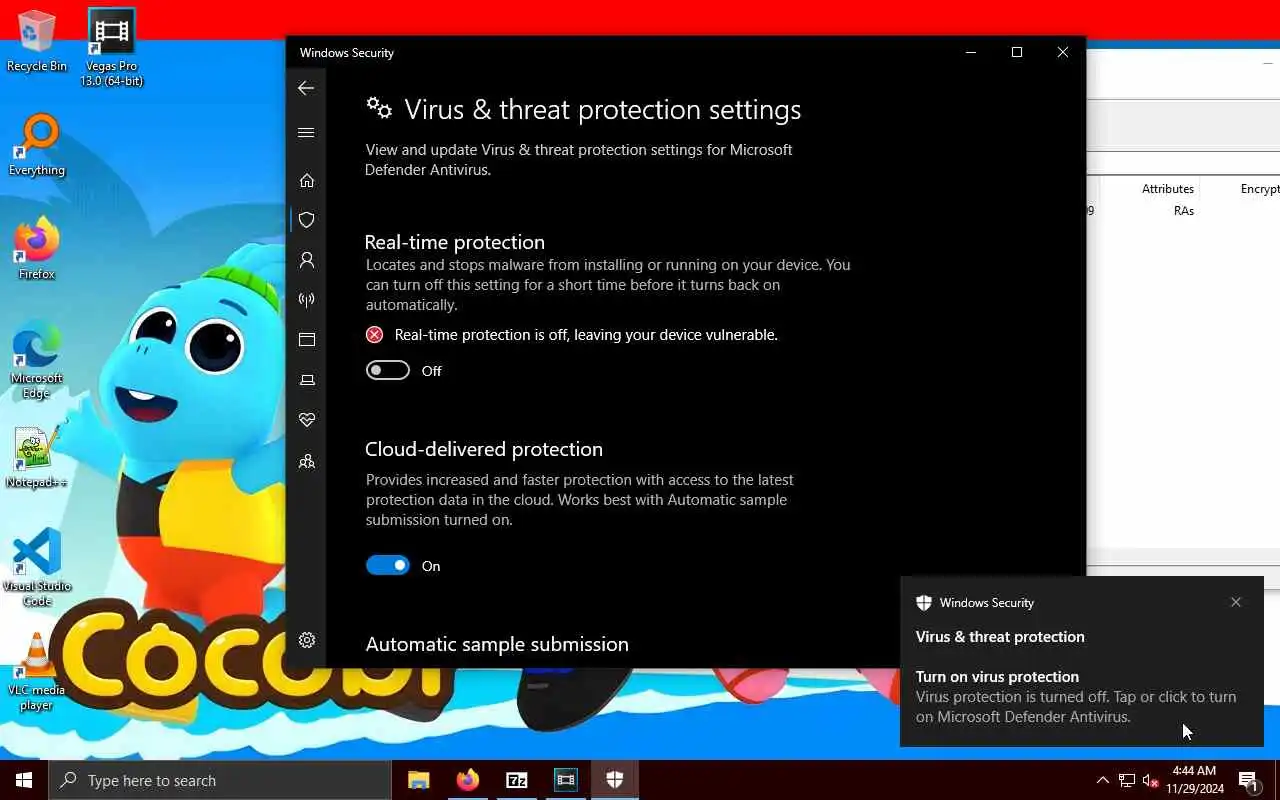The image size is (1280, 800).
Task: Click the muted volume tray icon
Action: 1151,780
